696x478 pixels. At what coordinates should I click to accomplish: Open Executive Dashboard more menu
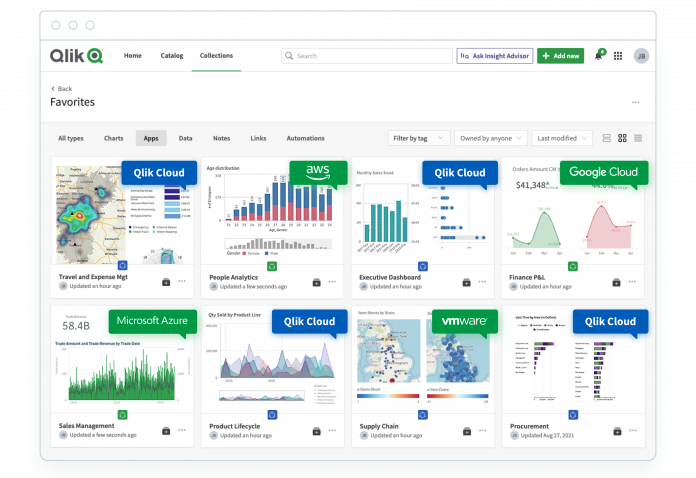(x=482, y=282)
